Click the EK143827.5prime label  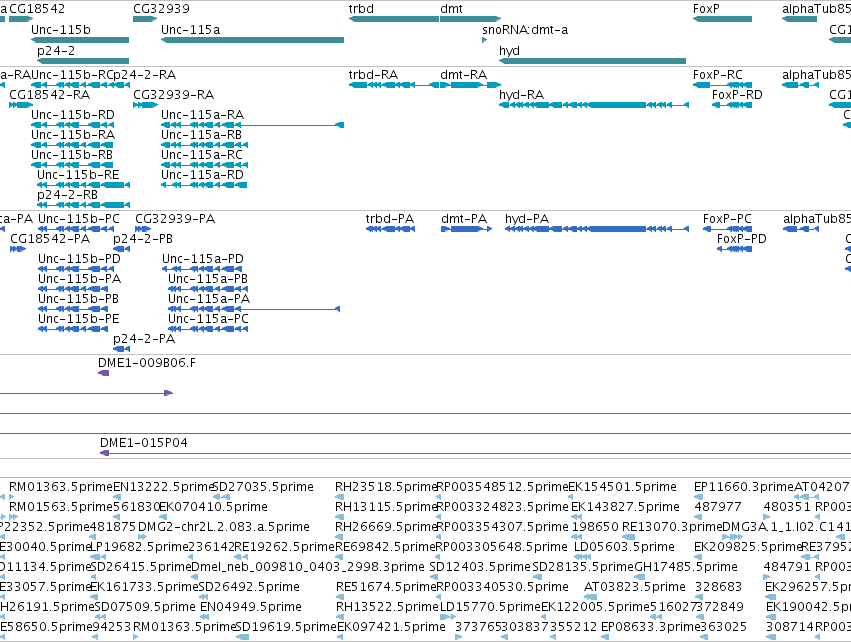point(625,507)
